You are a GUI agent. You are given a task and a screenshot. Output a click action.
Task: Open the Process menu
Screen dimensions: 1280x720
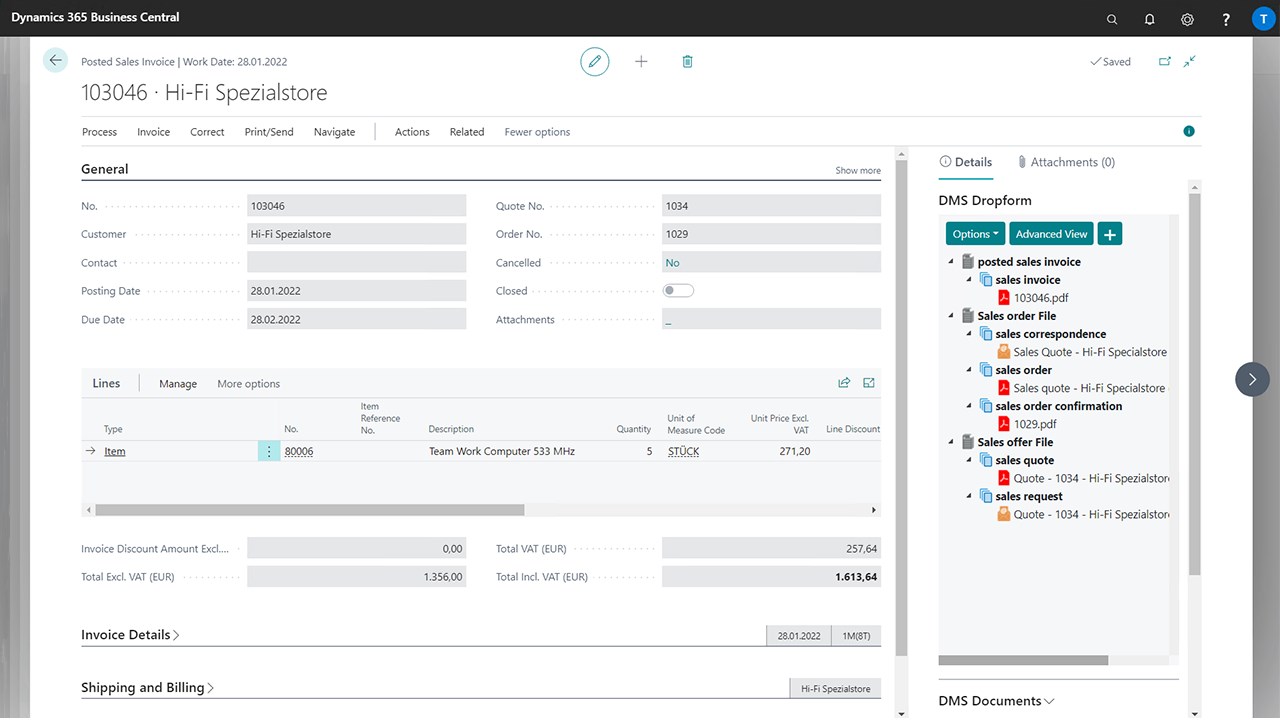pos(99,132)
